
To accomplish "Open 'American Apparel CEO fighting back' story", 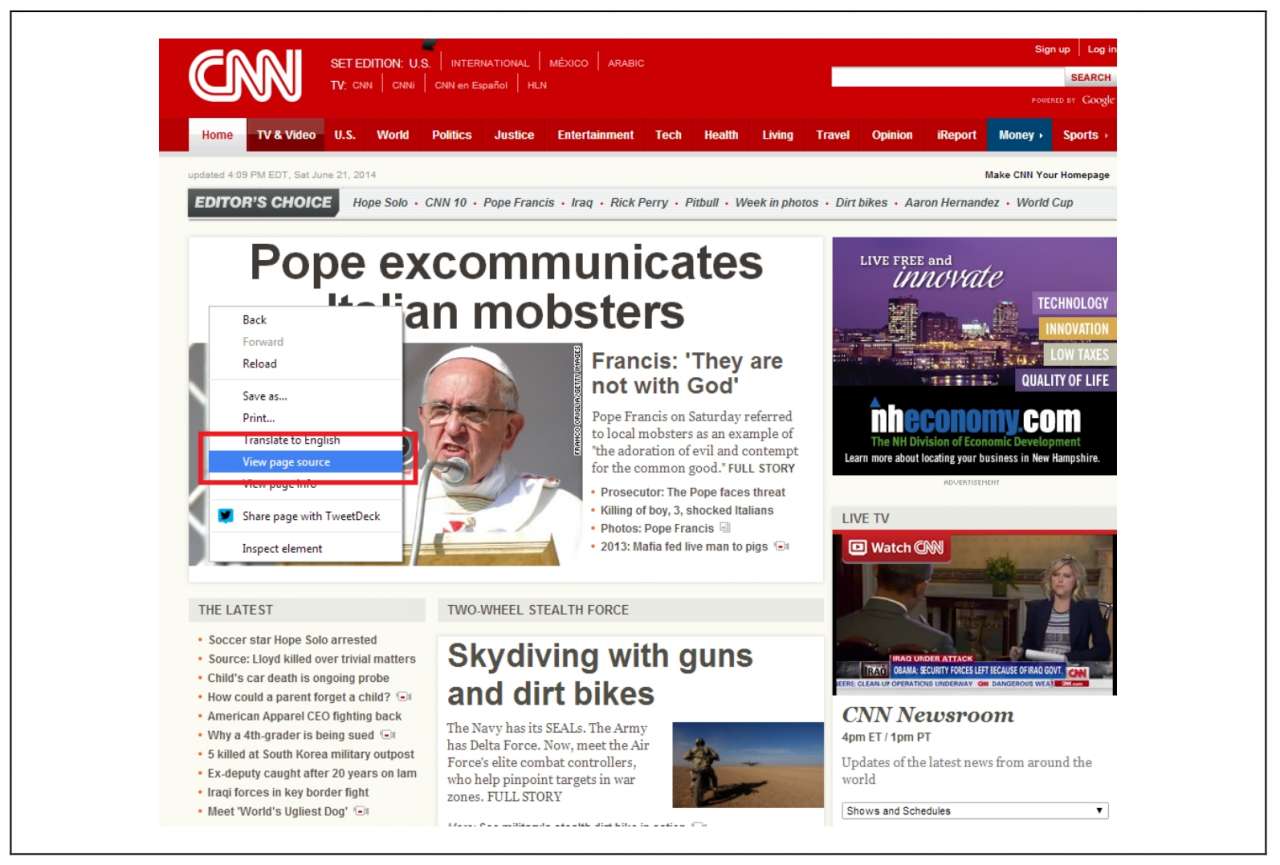I will pyautogui.click(x=305, y=716).
